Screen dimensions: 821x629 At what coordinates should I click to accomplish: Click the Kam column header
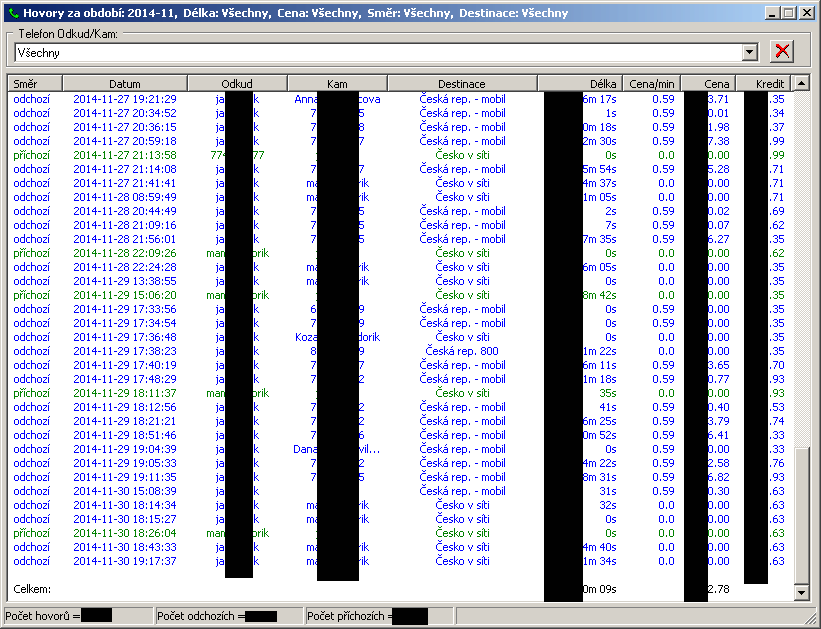click(x=337, y=84)
